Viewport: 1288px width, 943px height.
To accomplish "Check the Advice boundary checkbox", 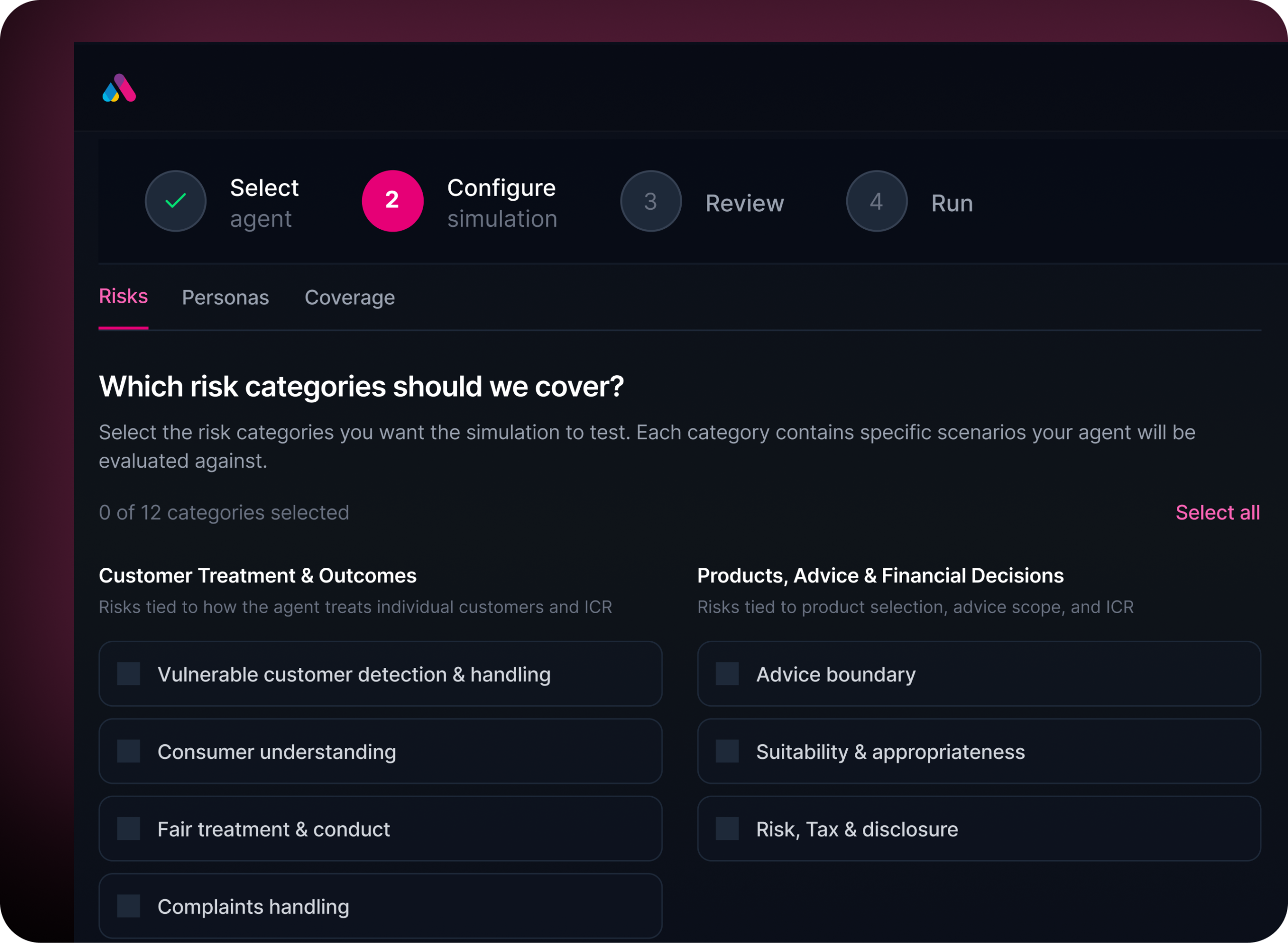I will [728, 673].
